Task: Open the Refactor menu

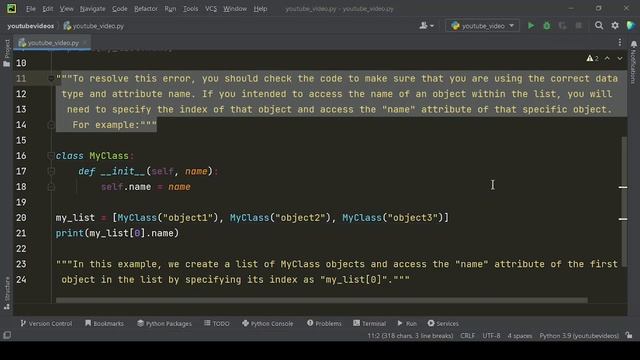Action: pos(146,9)
